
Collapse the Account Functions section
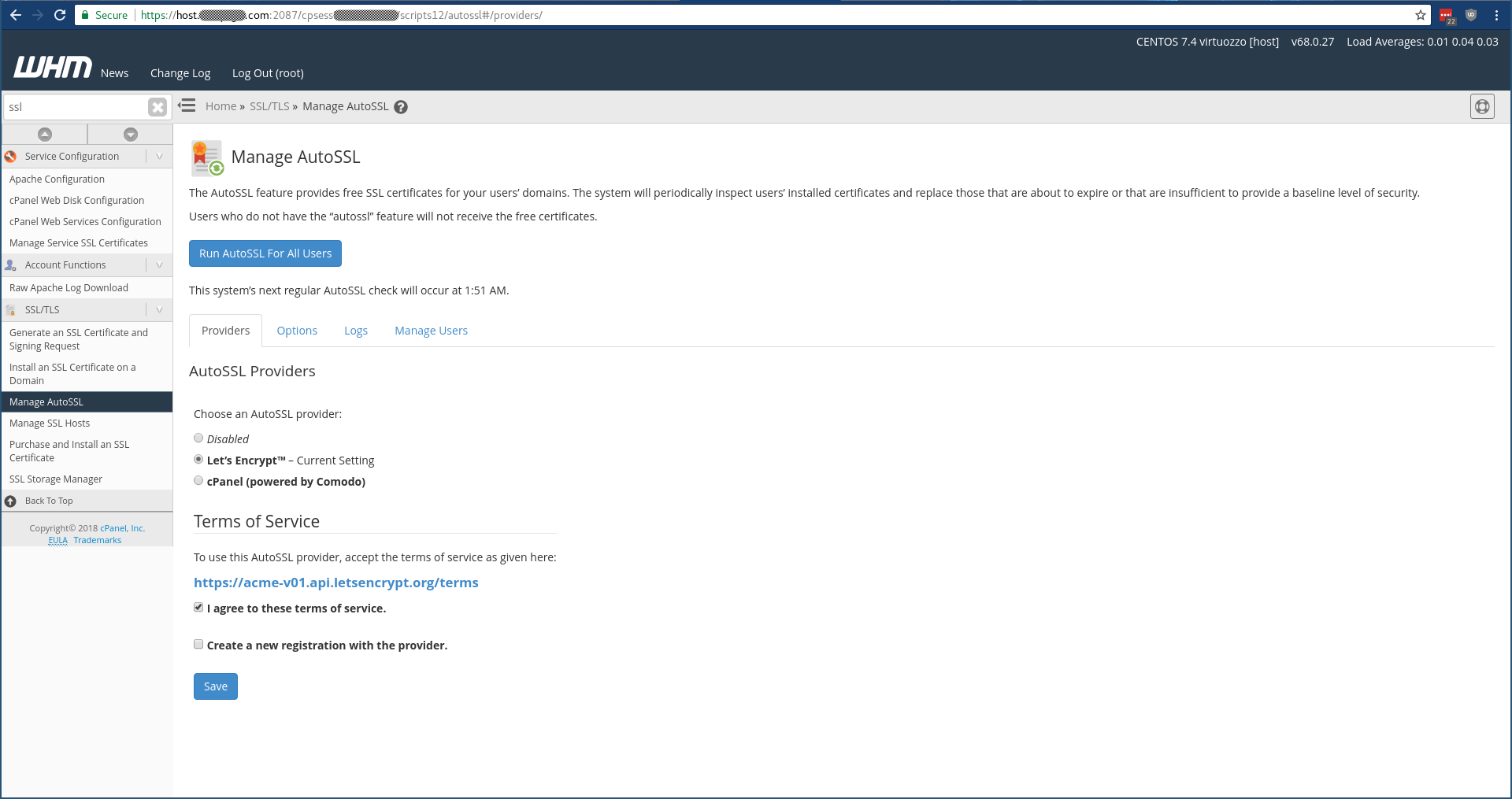[159, 265]
